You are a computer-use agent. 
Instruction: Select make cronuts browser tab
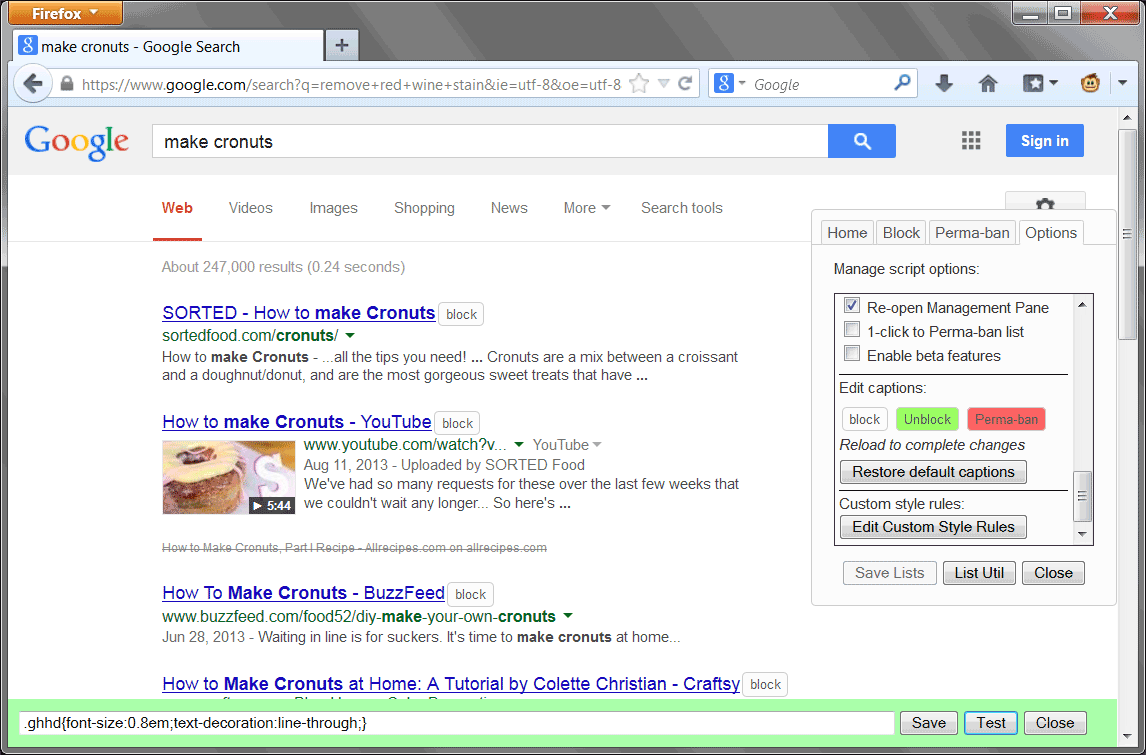point(169,46)
